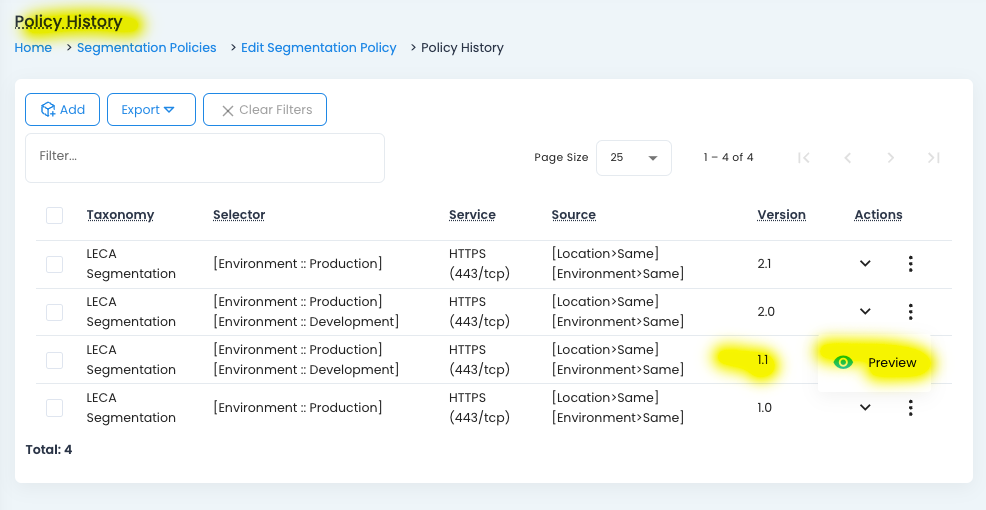This screenshot has height=510, width=986.
Task: Open the kebab menu for version 2.1
Action: tap(910, 264)
